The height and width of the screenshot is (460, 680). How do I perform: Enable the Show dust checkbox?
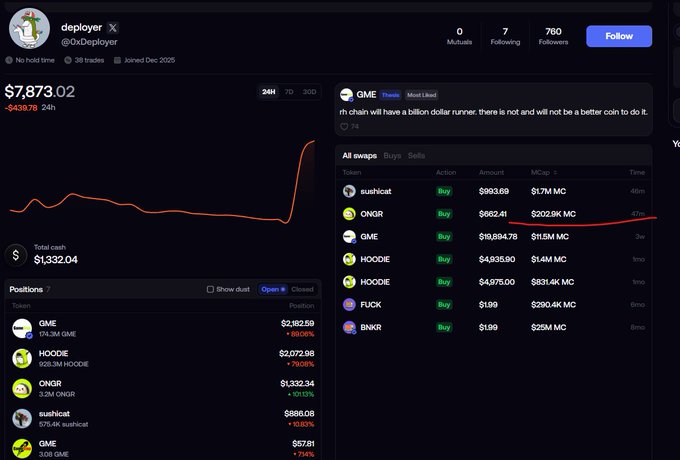210,289
